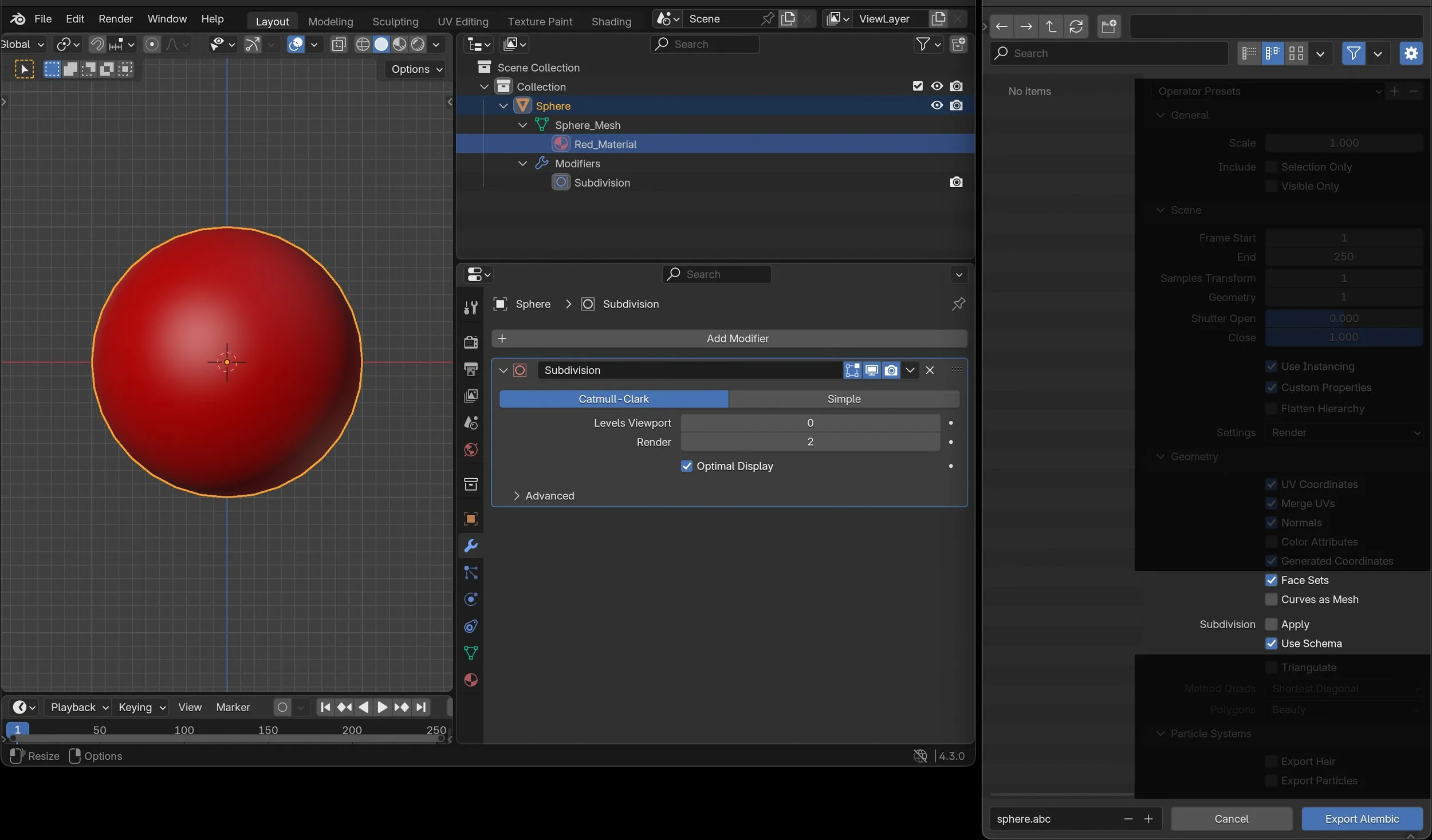Image resolution: width=1432 pixels, height=840 pixels.
Task: Create new directory in file browser
Action: [1108, 26]
